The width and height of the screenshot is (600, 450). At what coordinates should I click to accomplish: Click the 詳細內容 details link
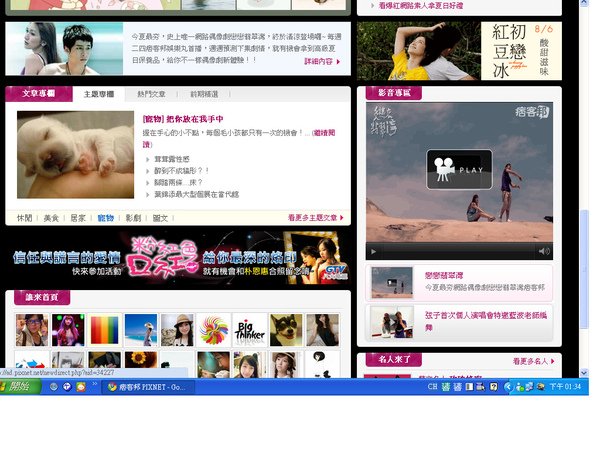[x=322, y=61]
